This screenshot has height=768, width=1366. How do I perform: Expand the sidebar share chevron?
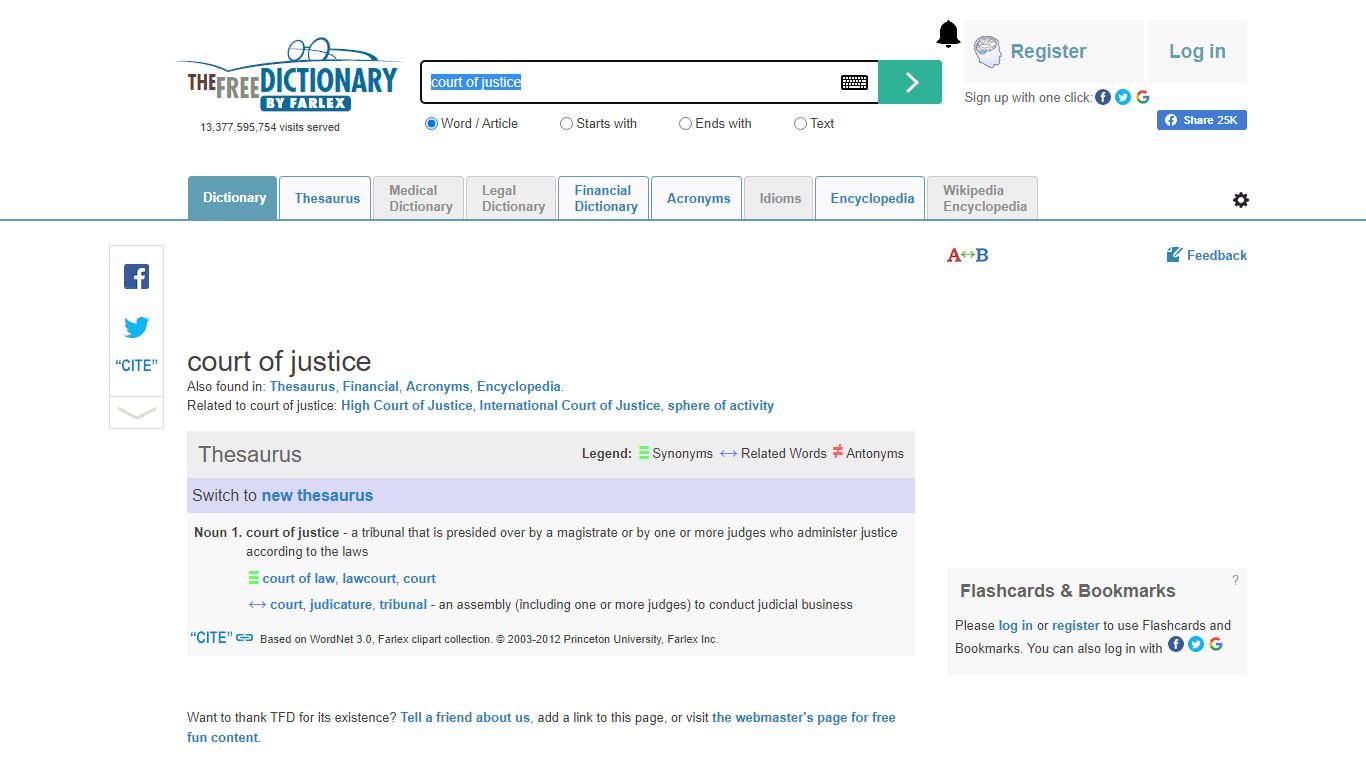(136, 413)
